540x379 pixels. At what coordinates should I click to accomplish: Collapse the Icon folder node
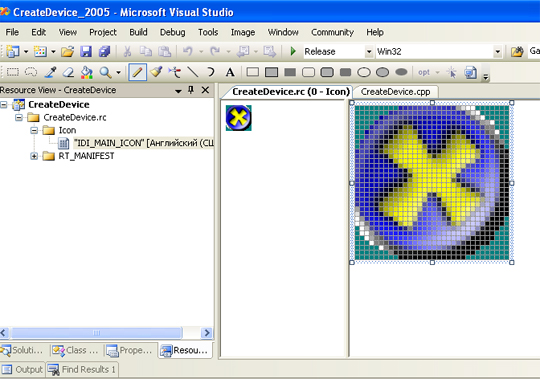(34, 130)
